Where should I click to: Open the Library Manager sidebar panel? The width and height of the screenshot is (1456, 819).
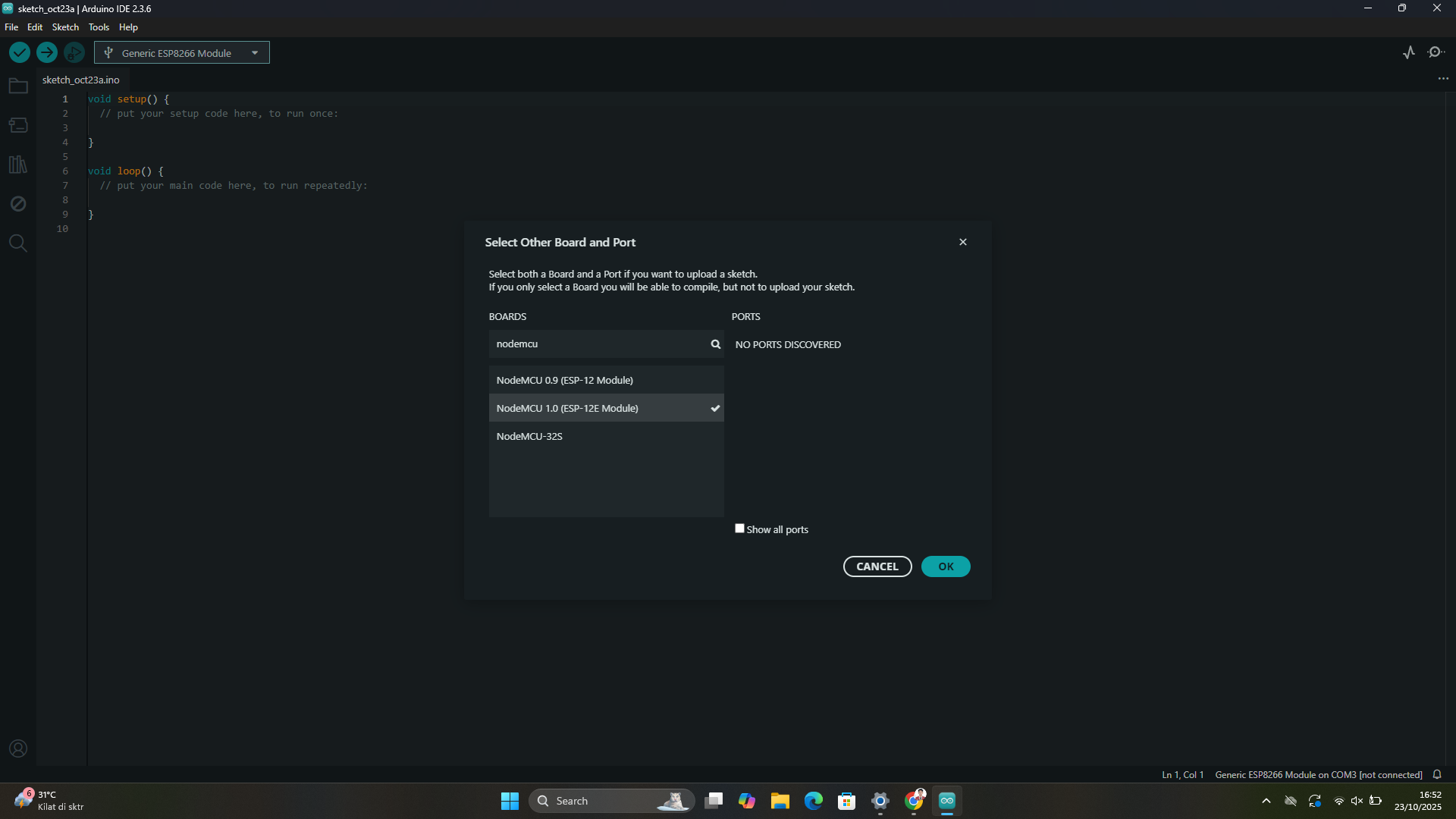18,165
